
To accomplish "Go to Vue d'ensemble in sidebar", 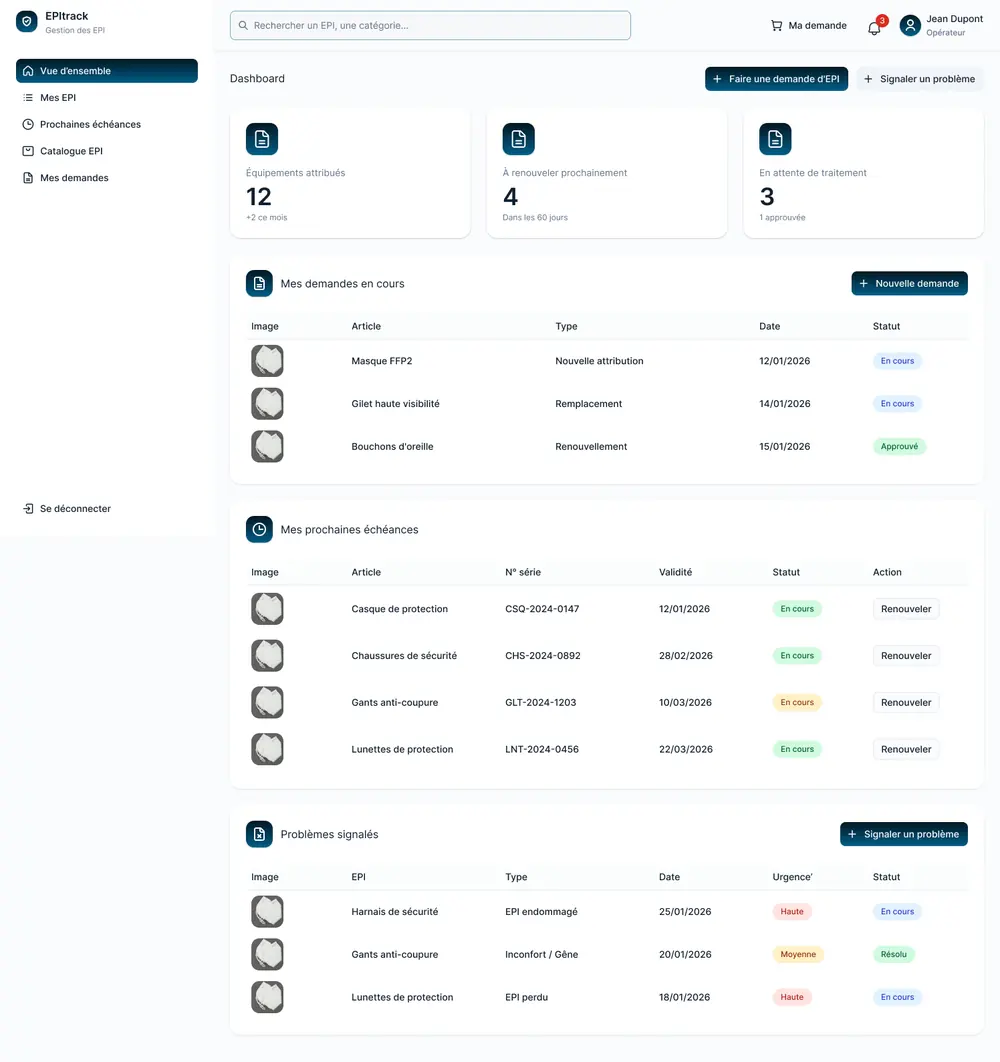I will click(x=107, y=71).
